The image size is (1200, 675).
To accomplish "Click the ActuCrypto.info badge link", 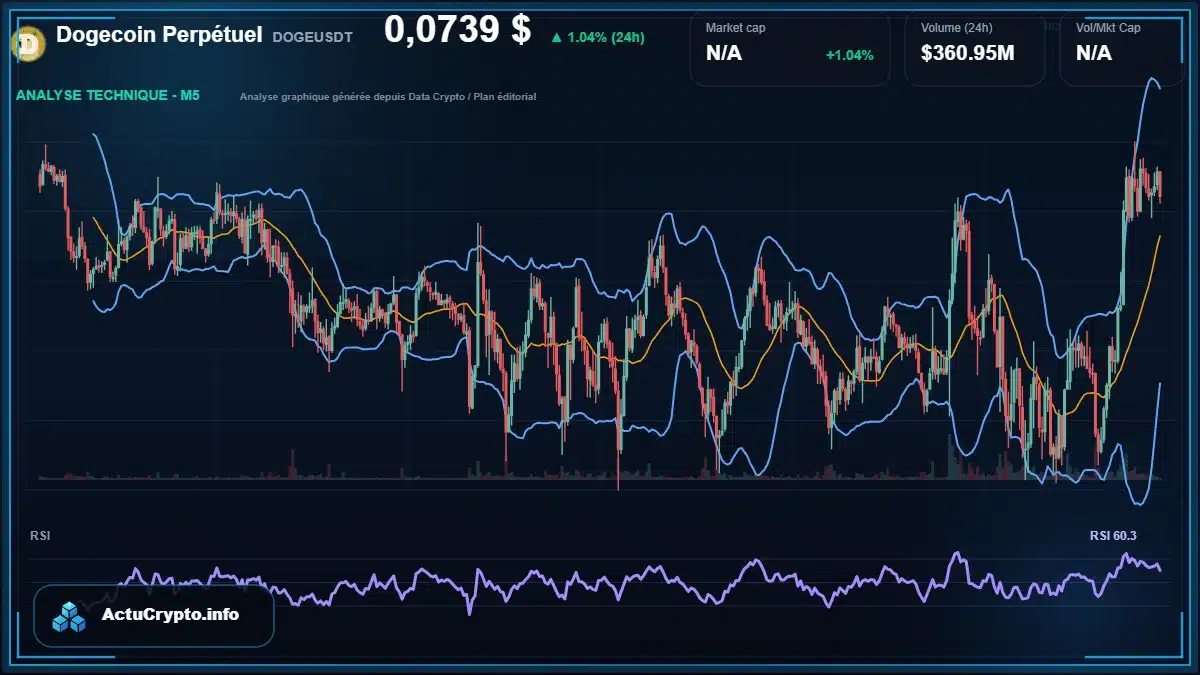I will click(x=154, y=615).
